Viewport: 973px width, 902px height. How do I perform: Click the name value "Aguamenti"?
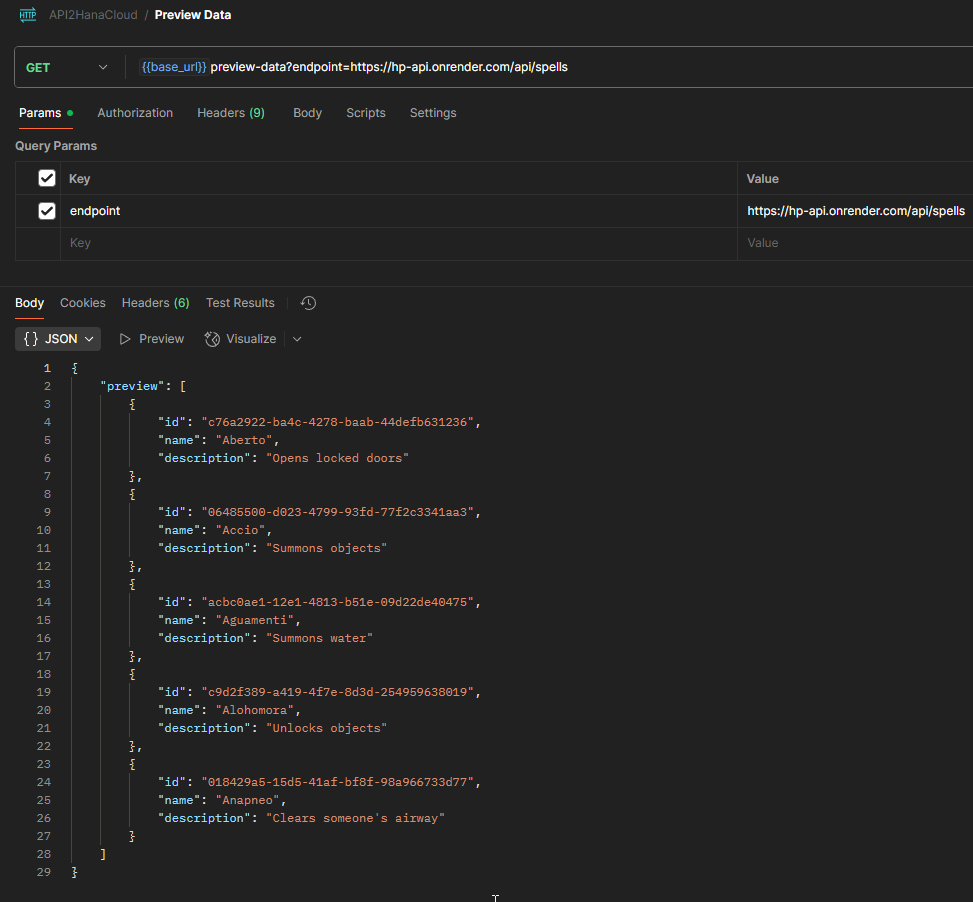pos(254,620)
